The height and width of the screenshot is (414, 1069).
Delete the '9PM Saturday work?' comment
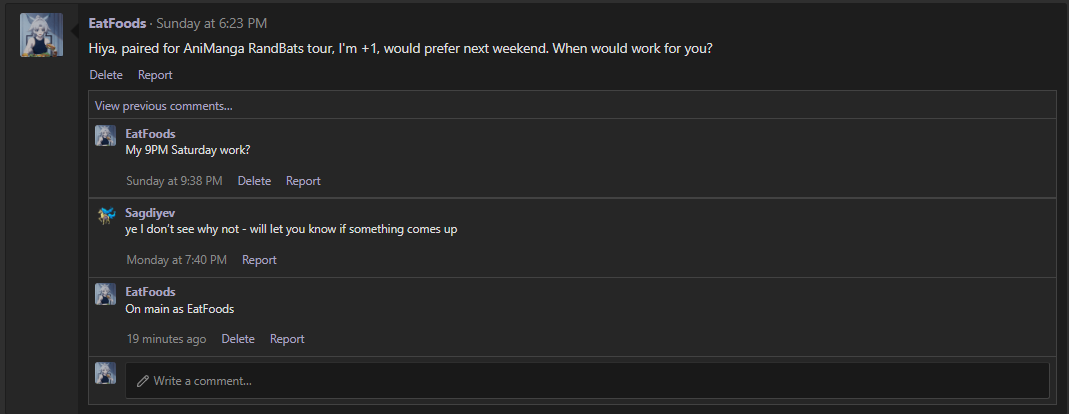coord(254,181)
